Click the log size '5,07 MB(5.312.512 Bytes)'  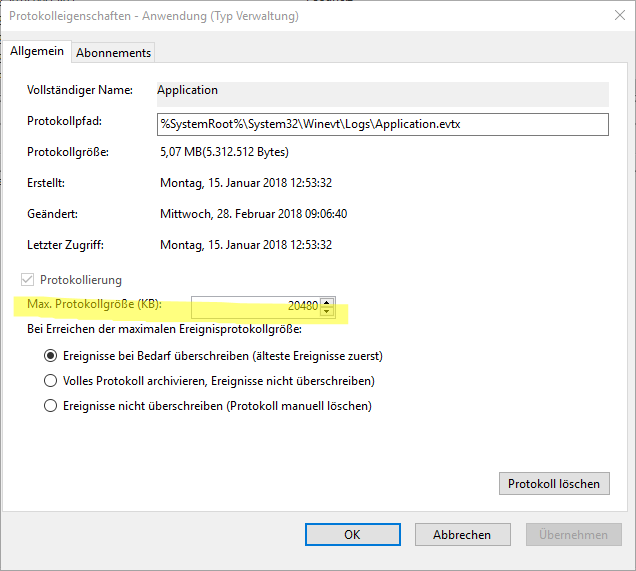224,152
